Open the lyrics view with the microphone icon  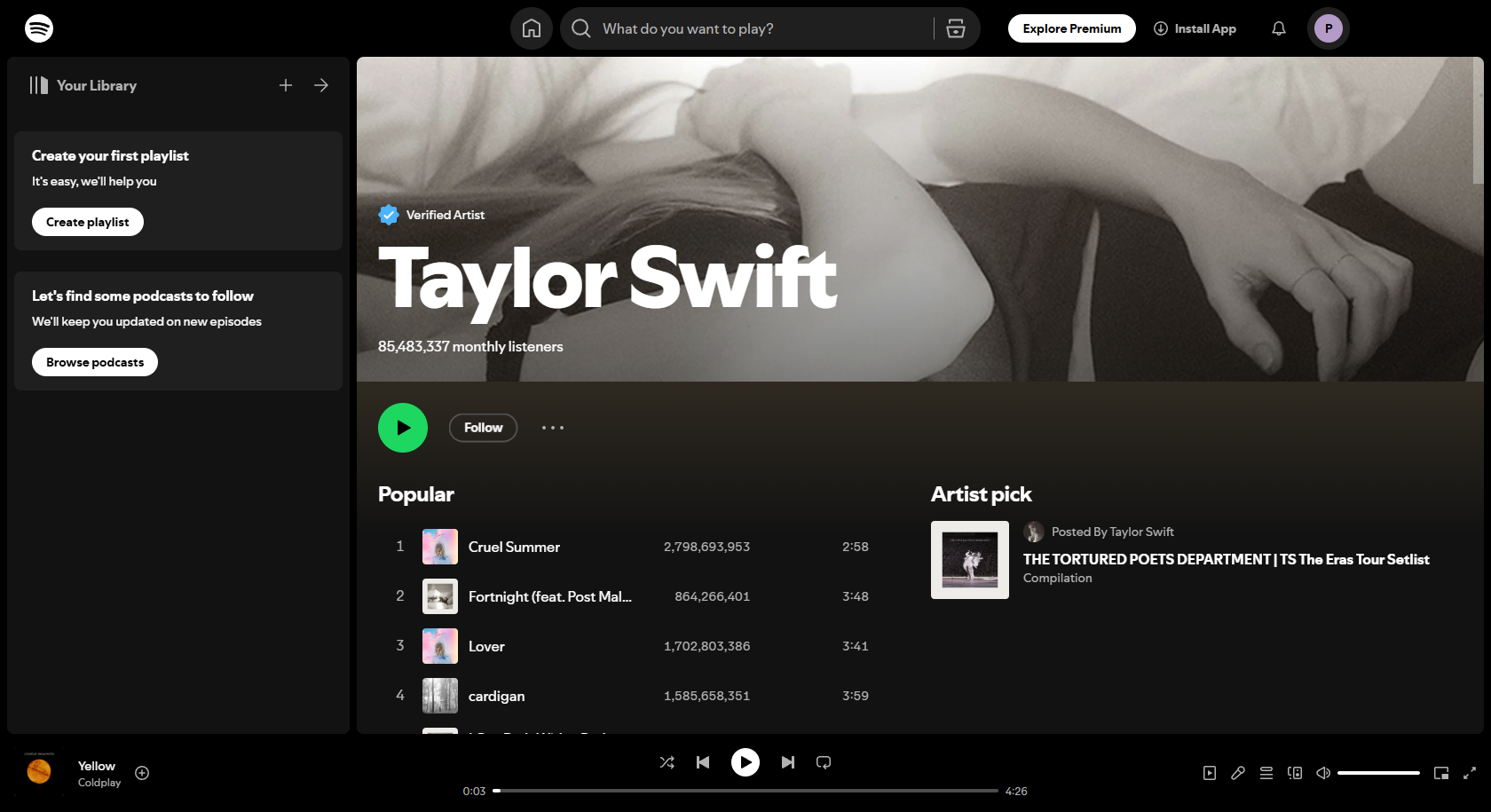pyautogui.click(x=1238, y=773)
